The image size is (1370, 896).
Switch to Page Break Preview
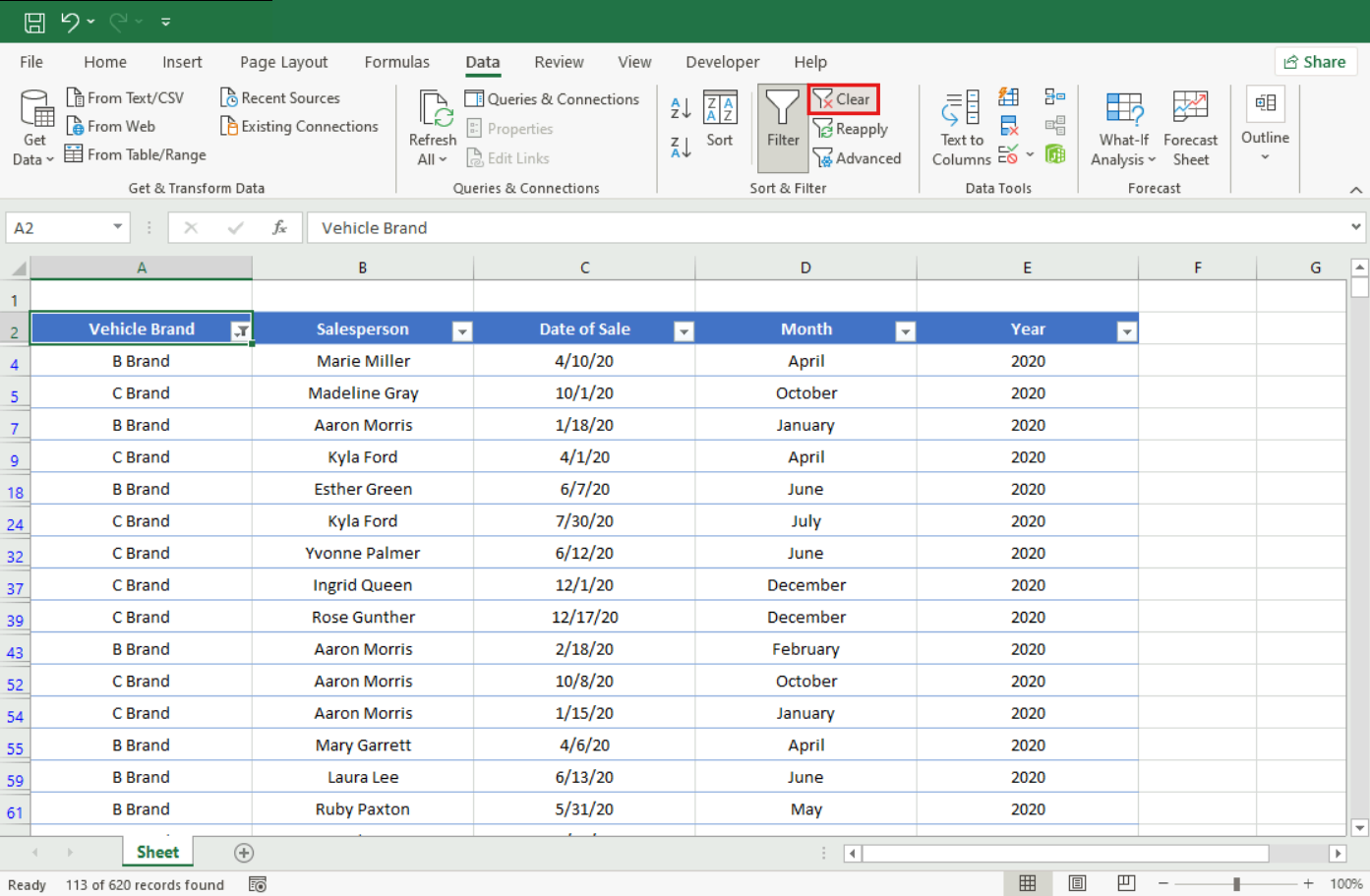[x=1126, y=883]
